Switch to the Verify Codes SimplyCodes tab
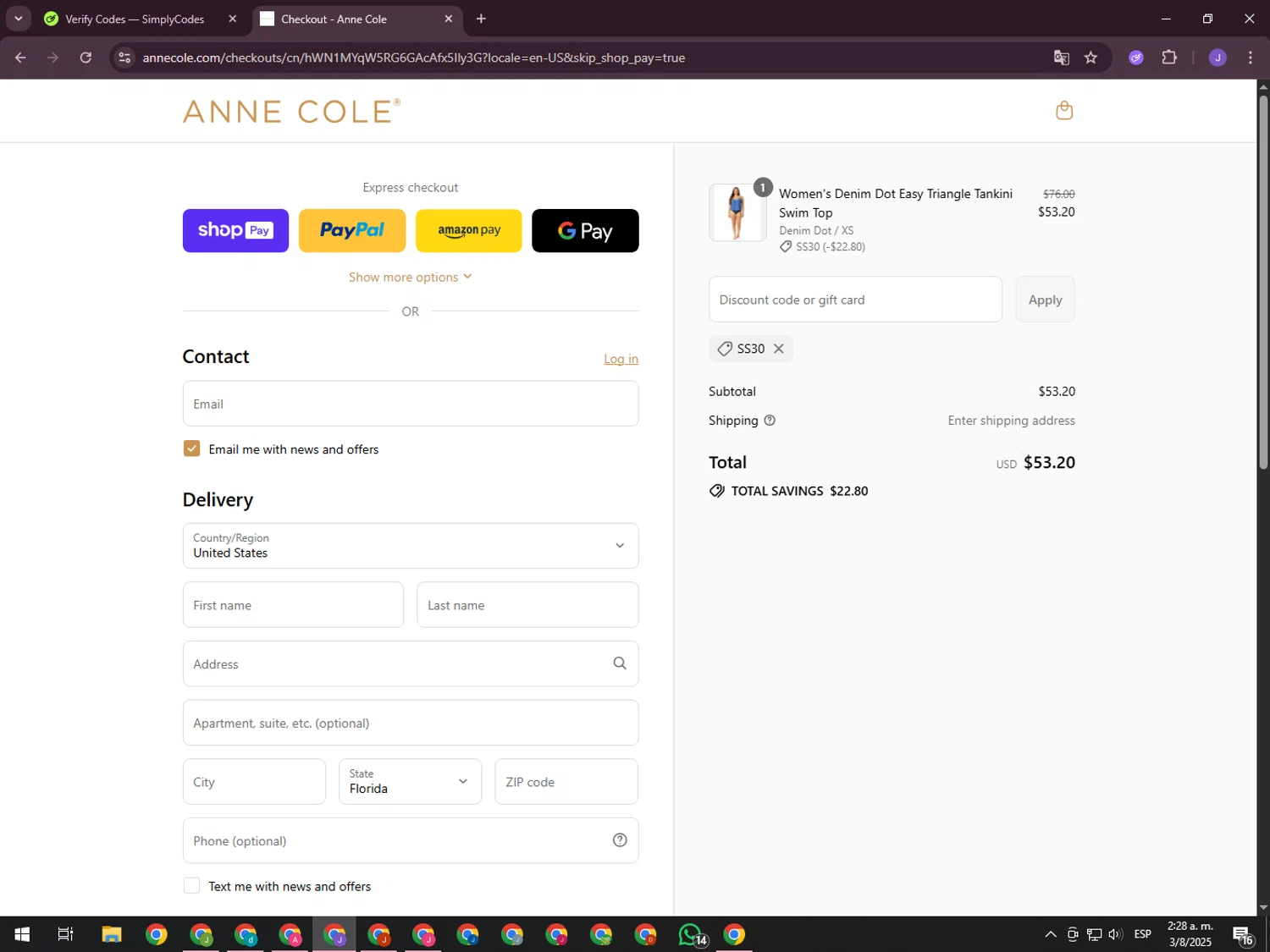The height and width of the screenshot is (952, 1270). 135,19
